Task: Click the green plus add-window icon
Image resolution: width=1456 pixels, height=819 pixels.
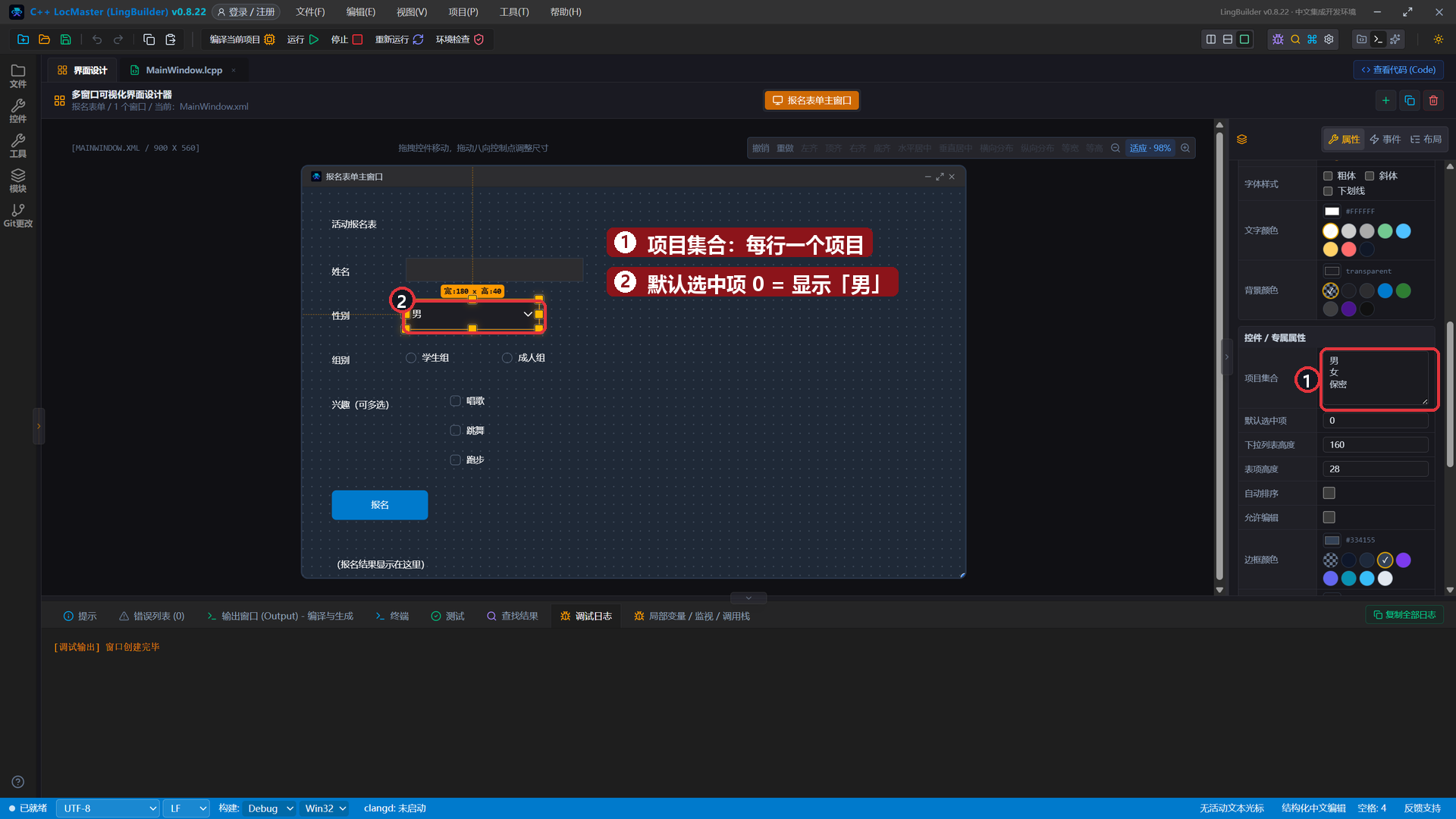Action: click(1385, 100)
